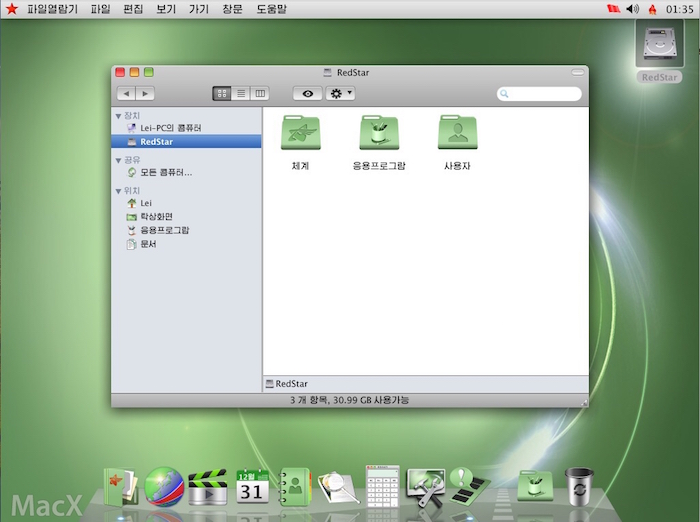Go forward with the right arrow button
The image size is (700, 522).
point(145,94)
